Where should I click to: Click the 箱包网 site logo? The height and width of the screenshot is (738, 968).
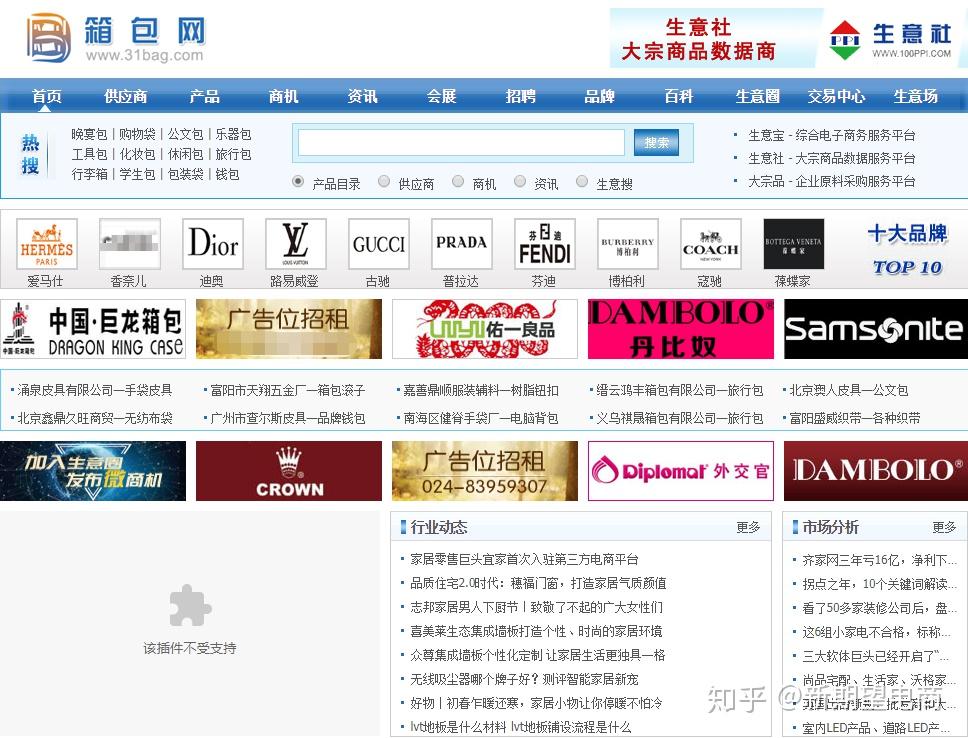tap(115, 38)
